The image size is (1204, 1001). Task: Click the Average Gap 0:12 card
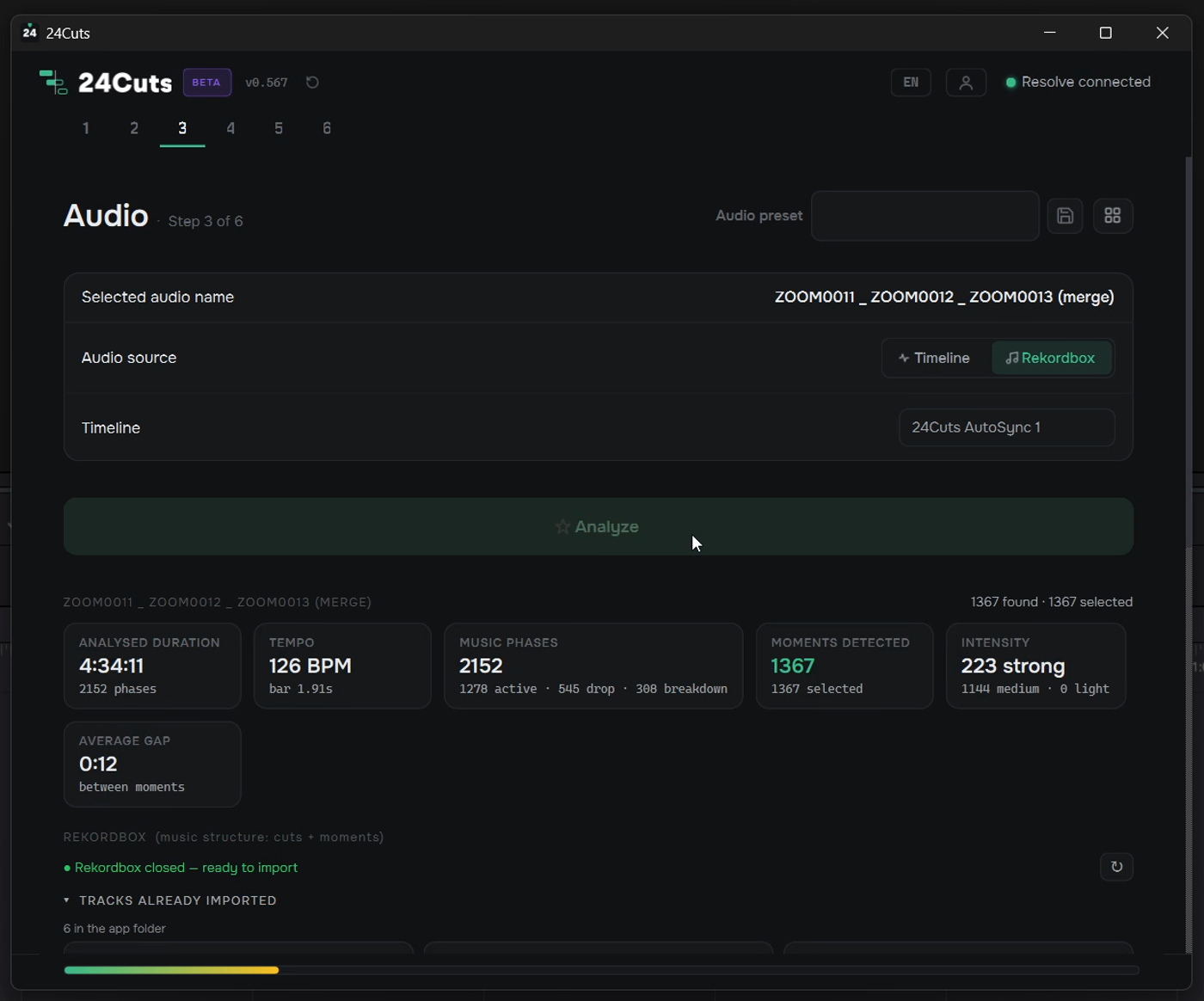coord(152,764)
